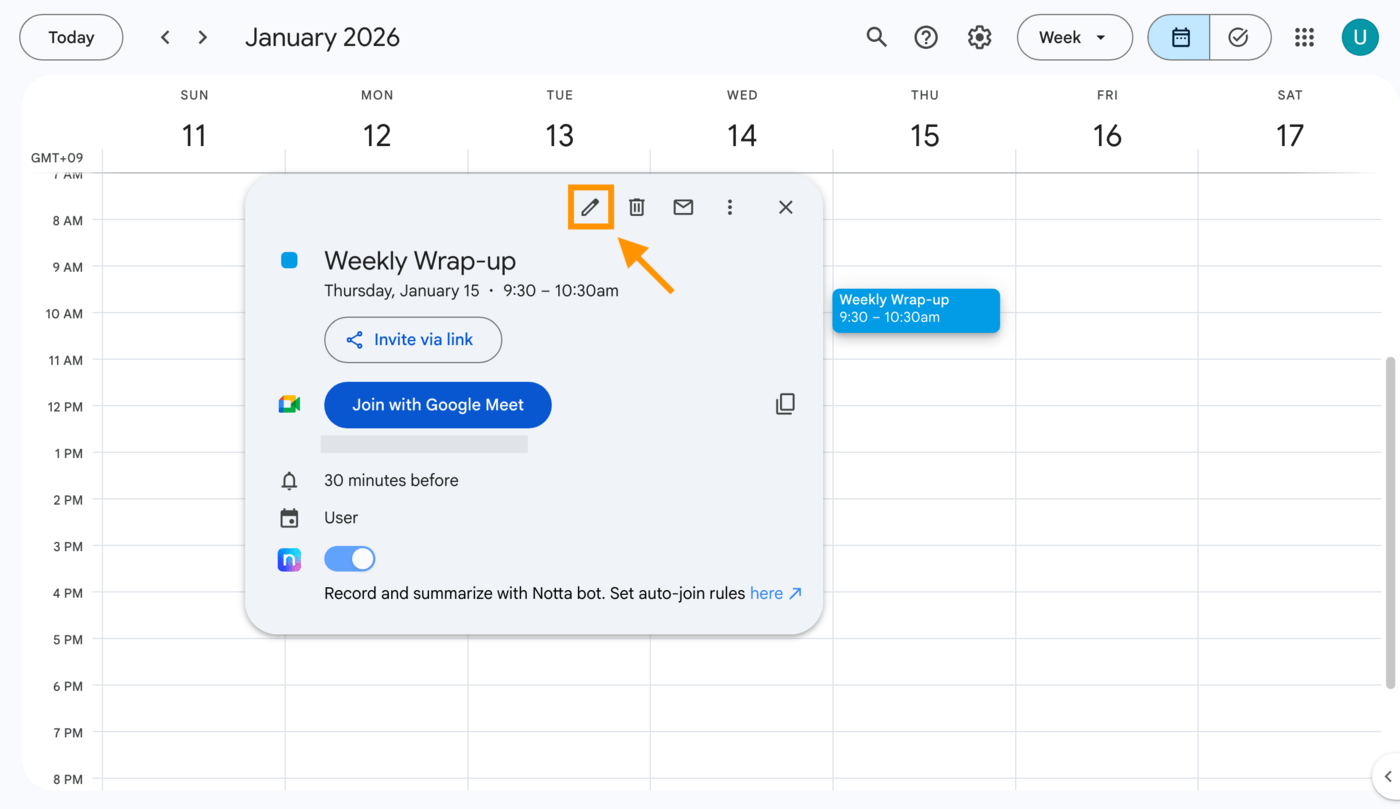The height and width of the screenshot is (809, 1400).
Task: Delete the event using the trash icon
Action: (637, 207)
